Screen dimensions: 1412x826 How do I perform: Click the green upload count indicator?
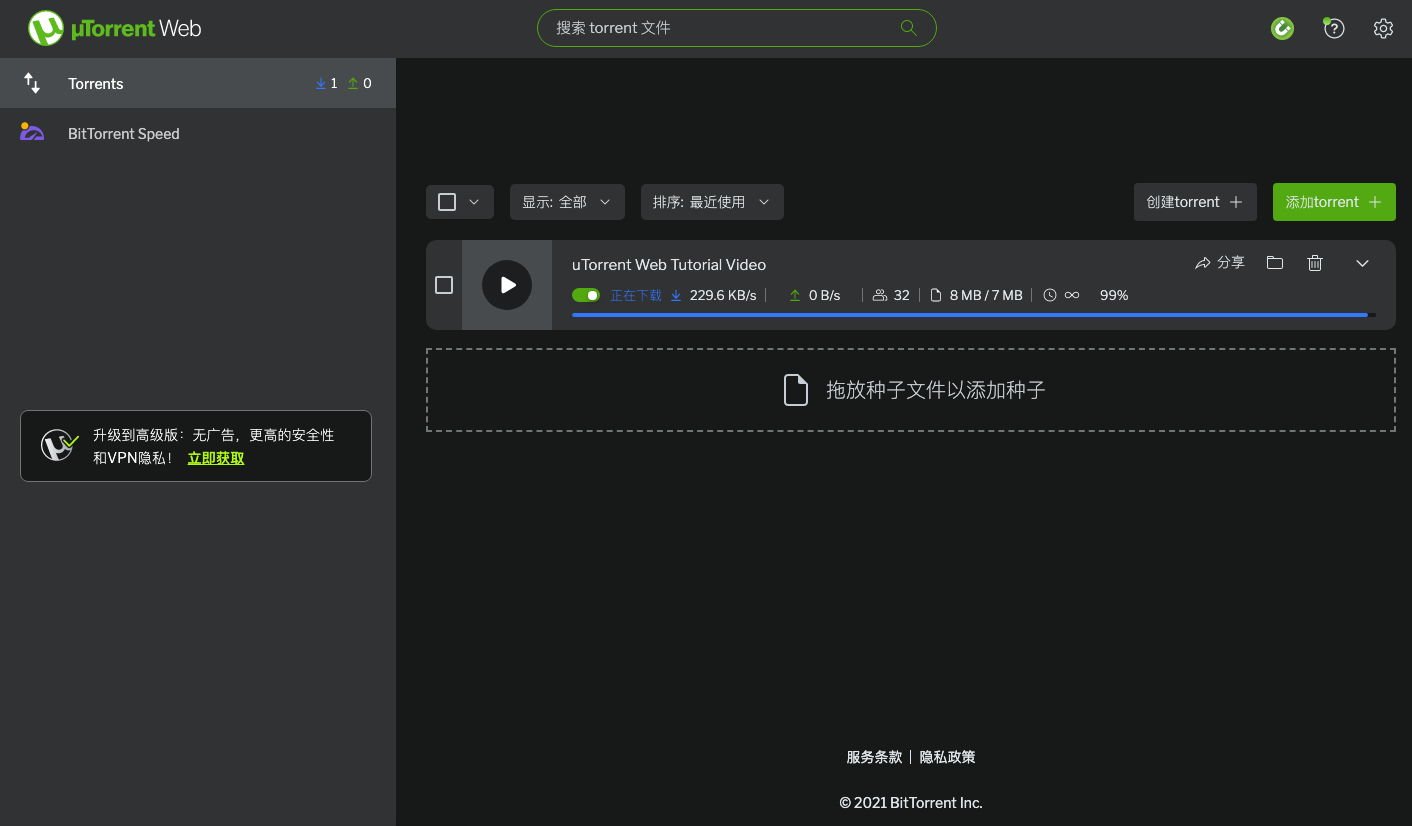(x=359, y=83)
